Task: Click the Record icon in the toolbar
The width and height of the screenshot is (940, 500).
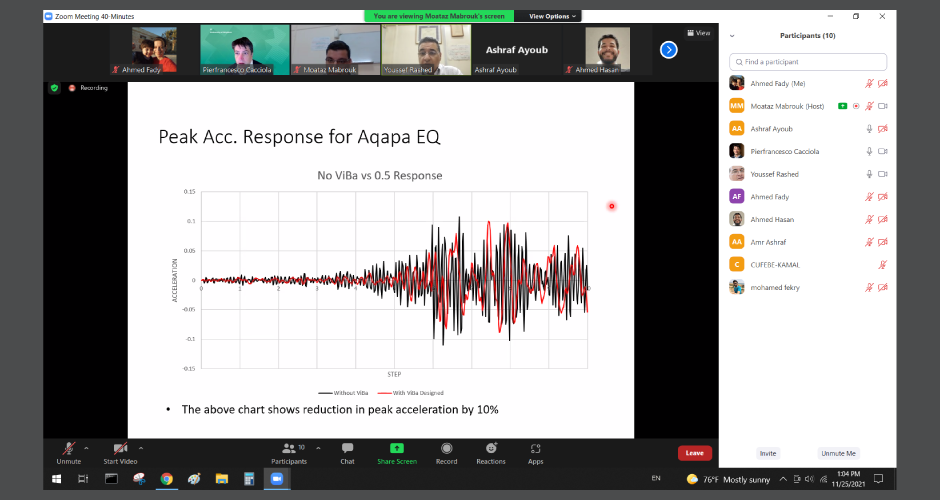Action: (x=446, y=448)
